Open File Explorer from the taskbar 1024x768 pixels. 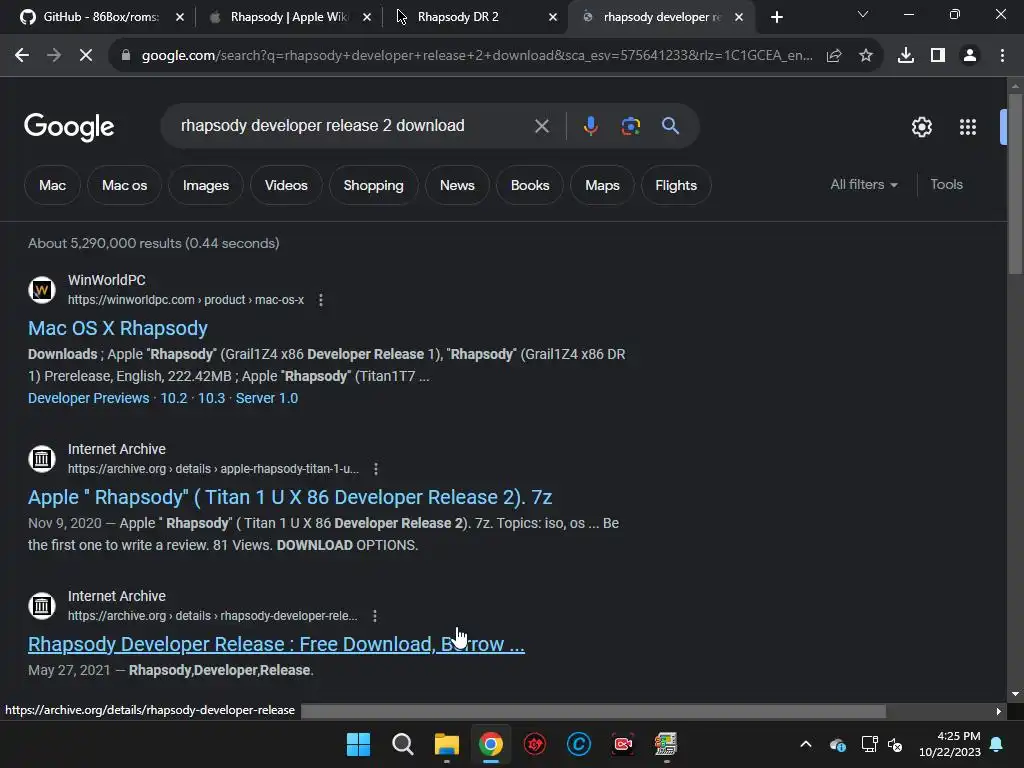447,744
